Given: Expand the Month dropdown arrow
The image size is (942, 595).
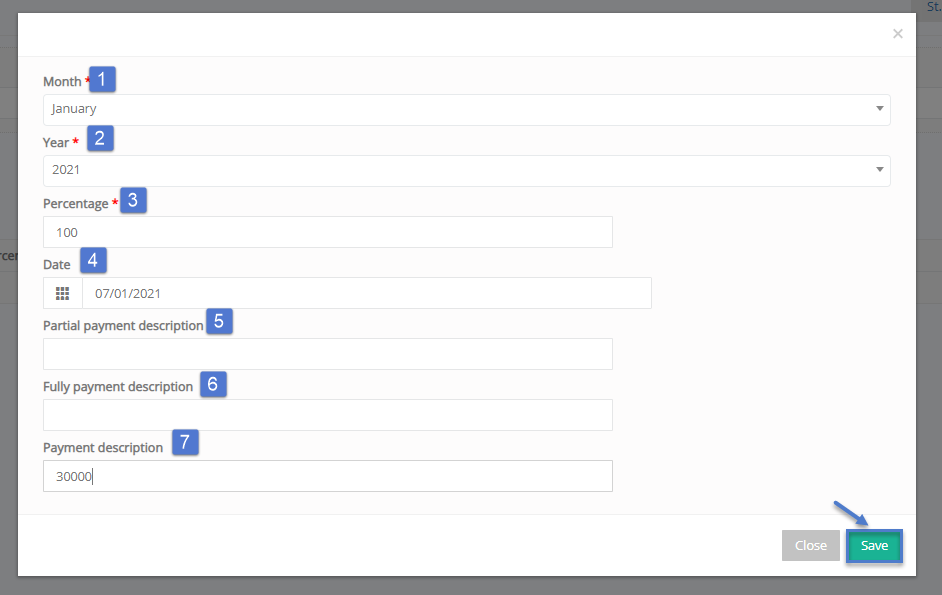Looking at the screenshot, I should (x=880, y=109).
